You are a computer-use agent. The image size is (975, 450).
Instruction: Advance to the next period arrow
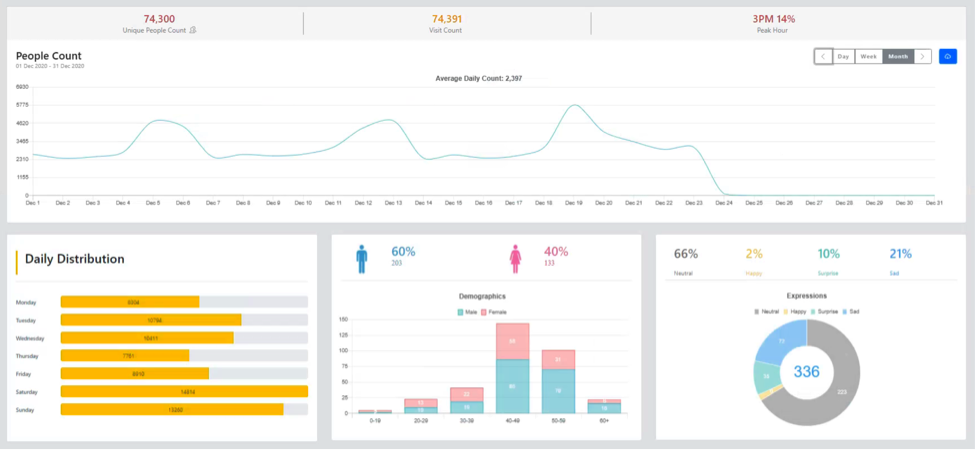[x=922, y=57]
